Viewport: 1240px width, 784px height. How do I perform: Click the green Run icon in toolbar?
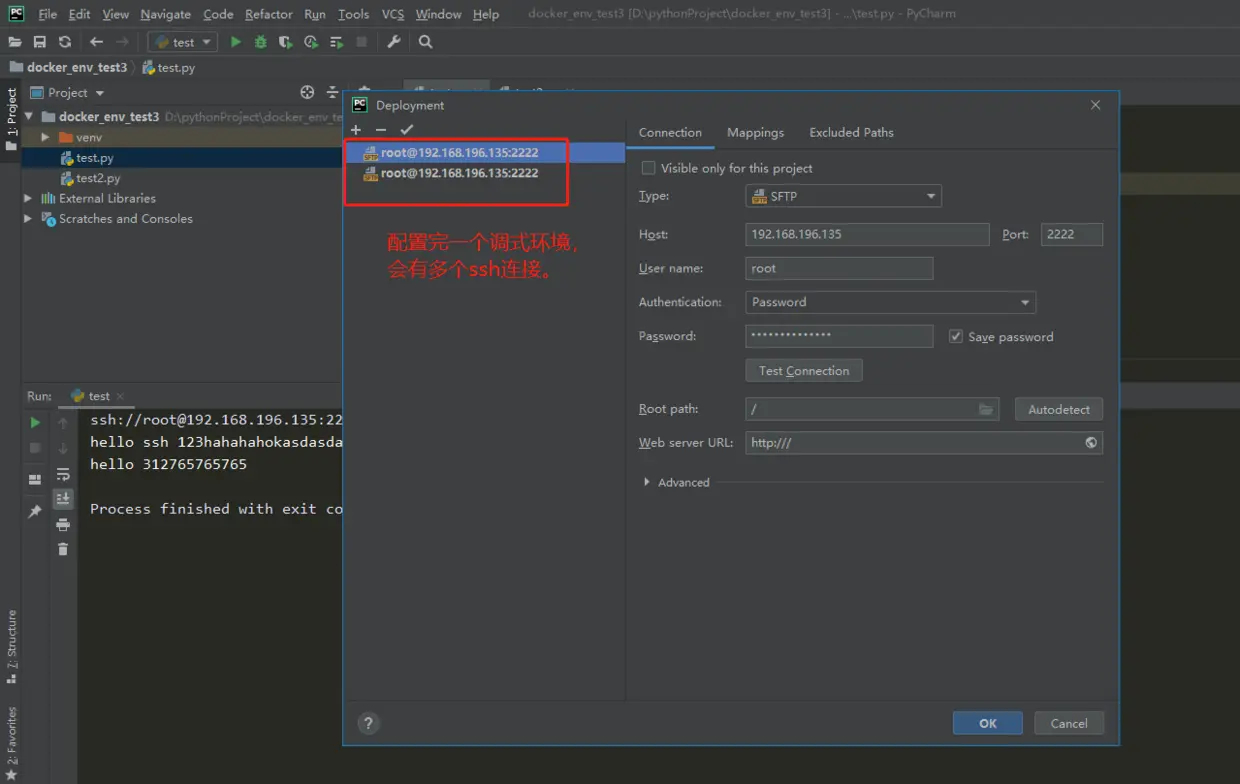pos(236,42)
